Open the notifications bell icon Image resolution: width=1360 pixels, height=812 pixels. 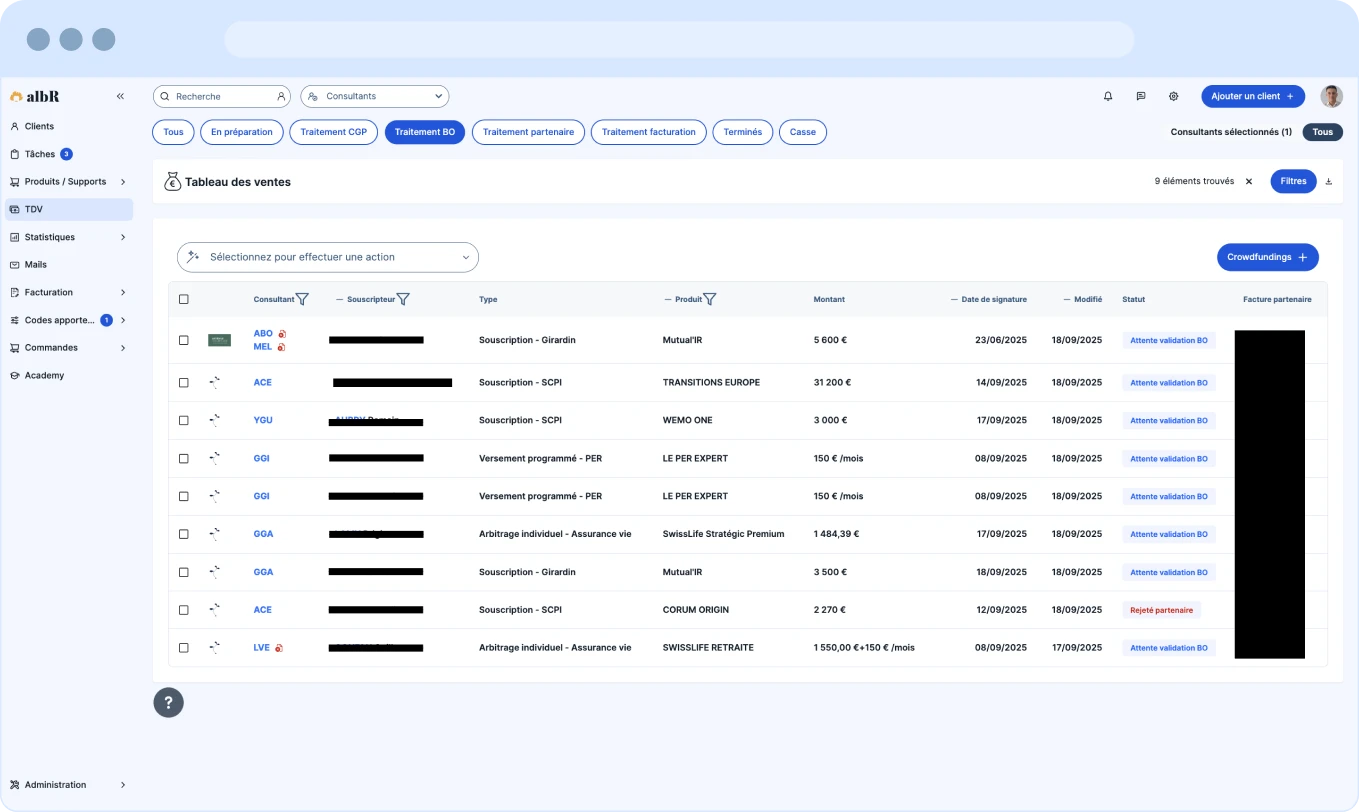[1108, 97]
